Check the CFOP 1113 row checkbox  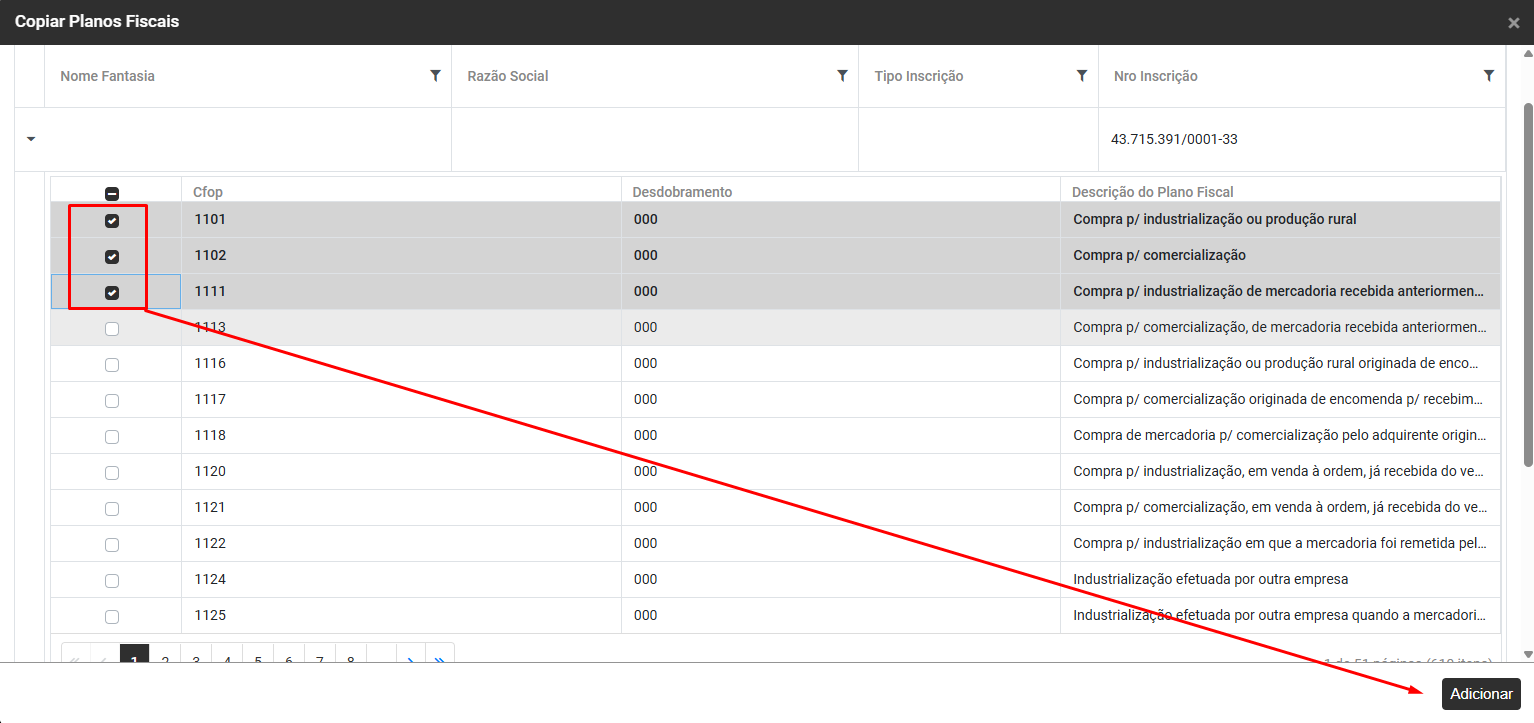(112, 328)
